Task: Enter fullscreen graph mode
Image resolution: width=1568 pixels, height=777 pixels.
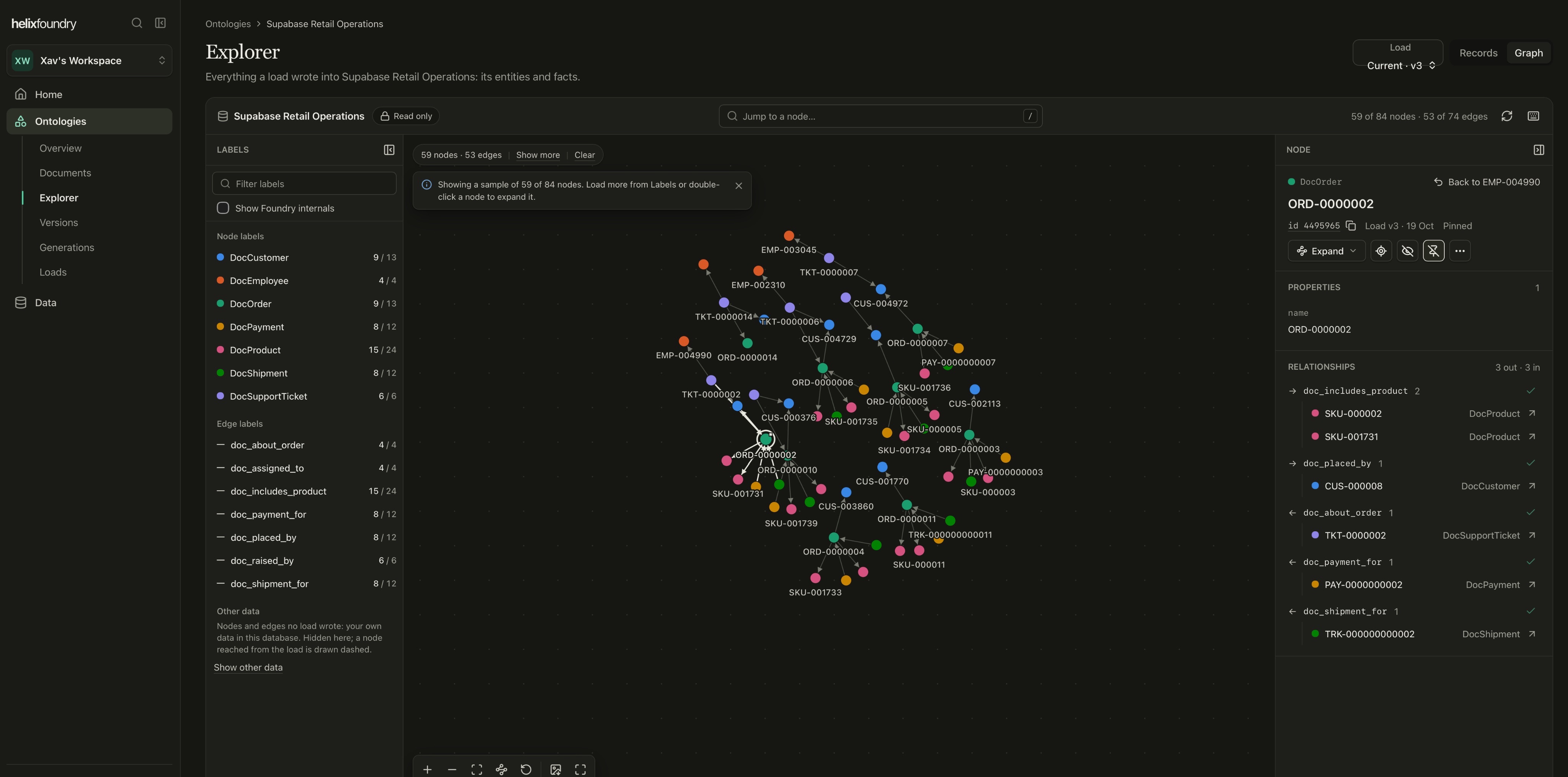Action: point(581,770)
